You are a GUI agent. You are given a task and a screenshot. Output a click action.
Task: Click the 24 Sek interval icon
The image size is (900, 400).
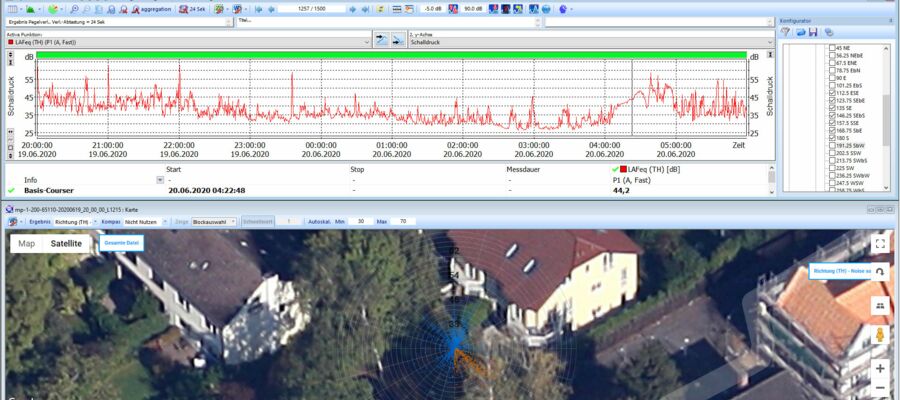point(192,8)
